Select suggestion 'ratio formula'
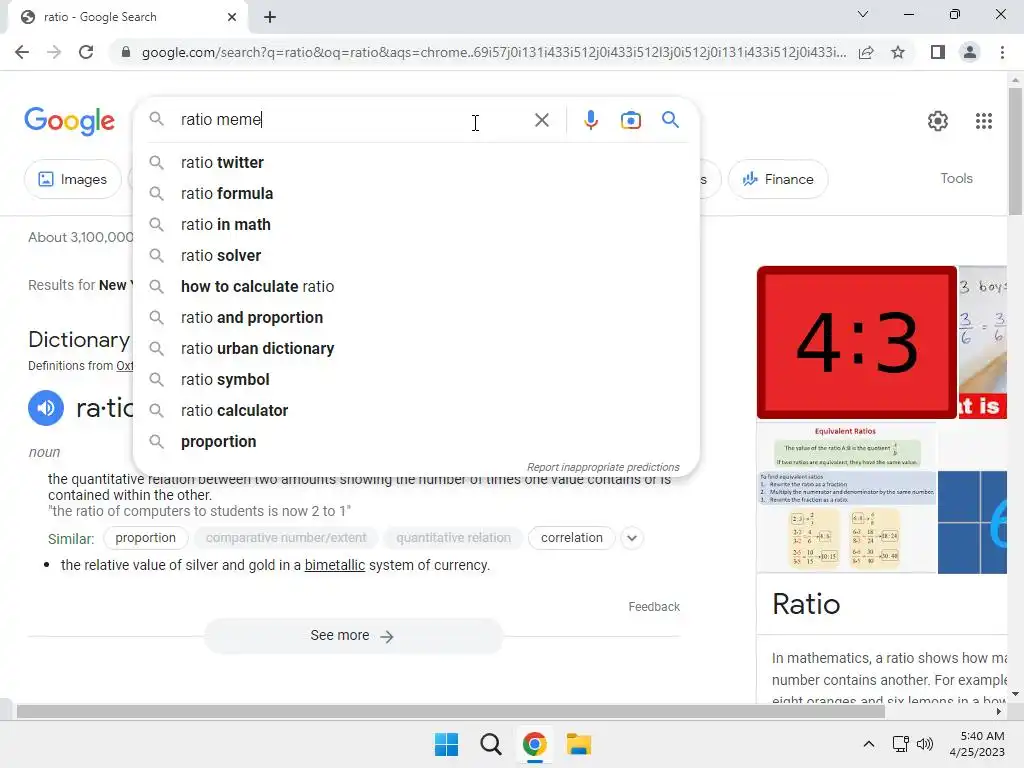This screenshot has width=1024, height=768. coord(416,193)
